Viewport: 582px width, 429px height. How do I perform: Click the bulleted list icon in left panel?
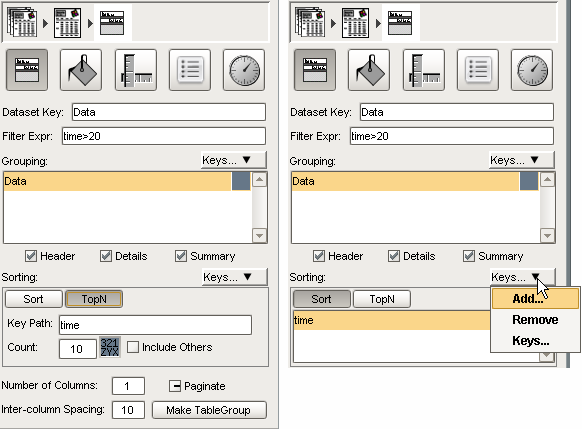coord(190,70)
